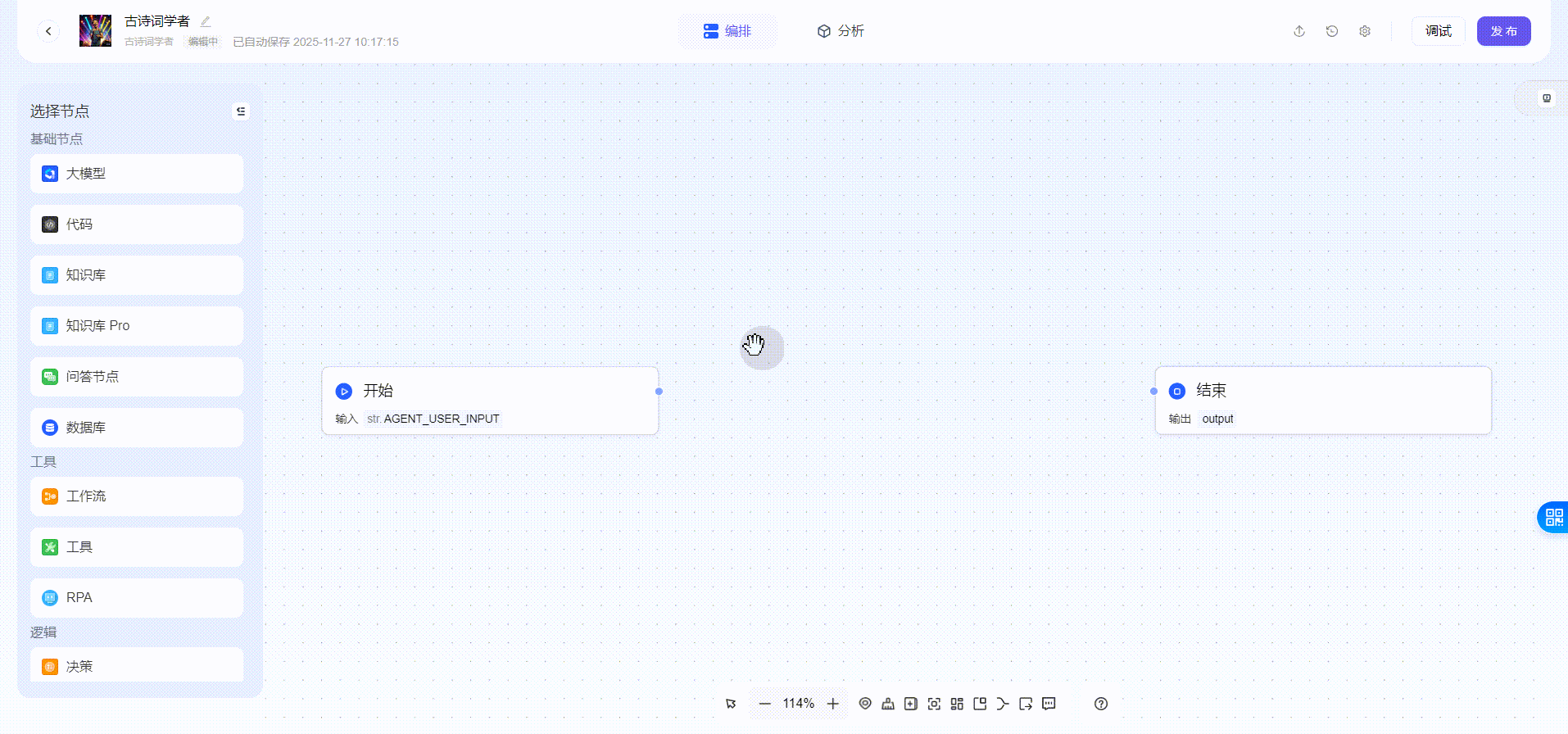Screen dimensions: 1568x734
Task: Switch to the 分析 tab
Action: [x=841, y=31]
